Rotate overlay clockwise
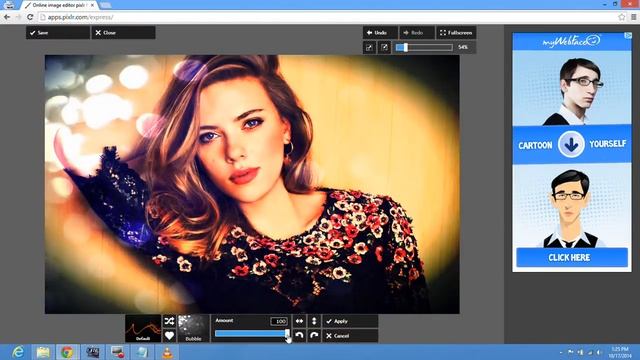 (314, 336)
